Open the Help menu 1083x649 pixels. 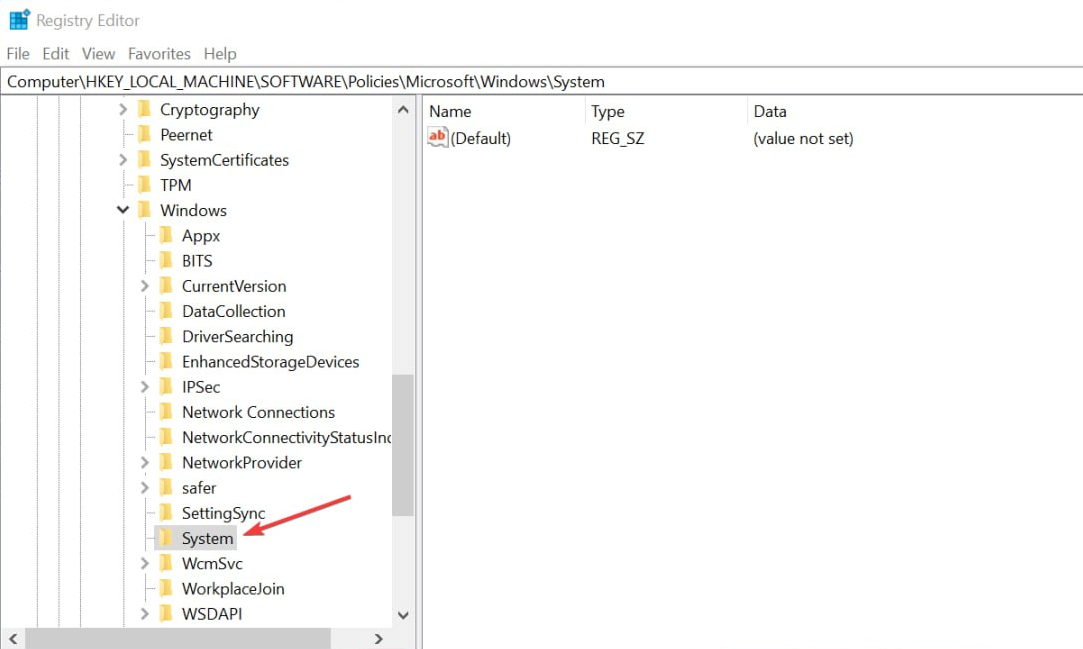(220, 54)
